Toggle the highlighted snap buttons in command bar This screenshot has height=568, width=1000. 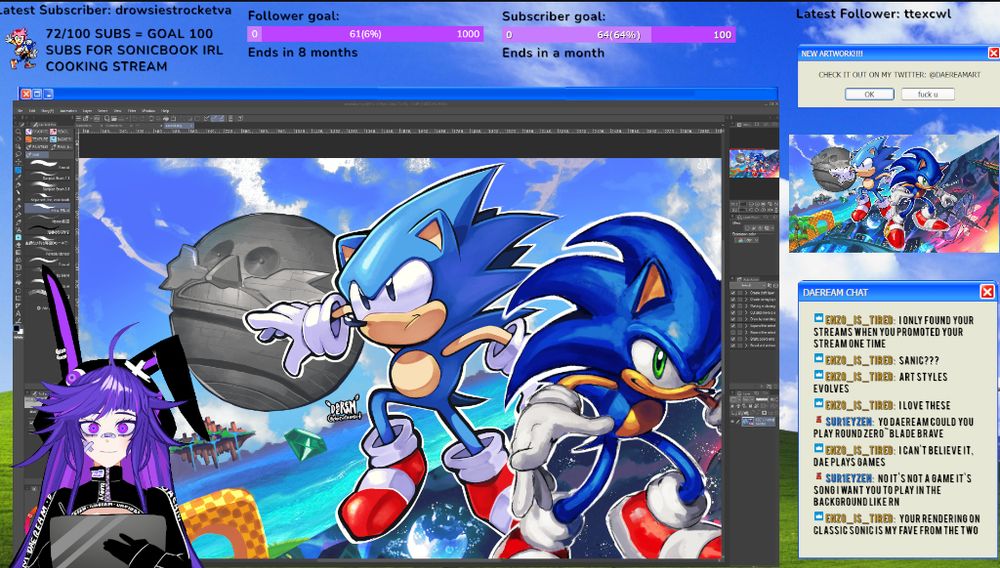tap(217, 119)
